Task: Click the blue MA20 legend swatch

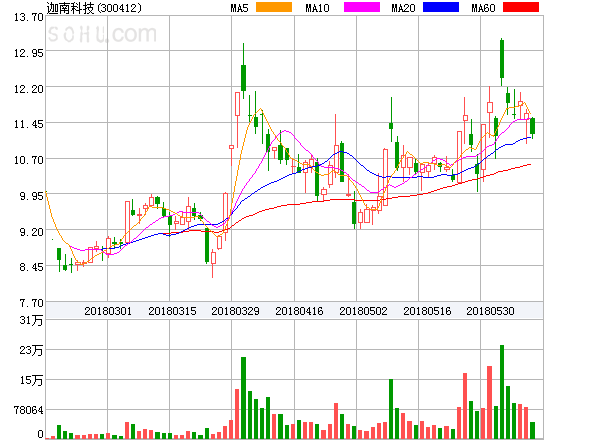Action: click(441, 7)
